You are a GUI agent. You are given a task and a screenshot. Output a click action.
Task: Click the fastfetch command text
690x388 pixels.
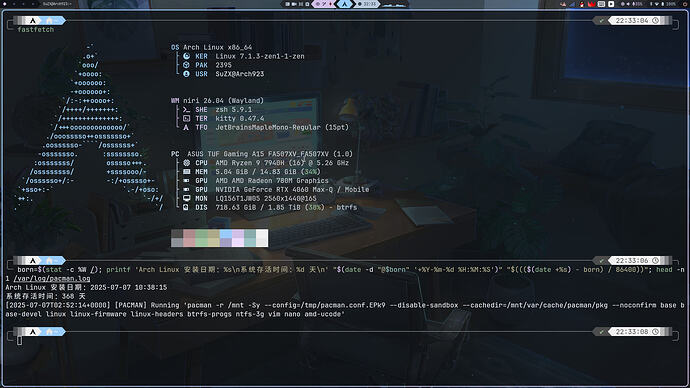coord(36,29)
